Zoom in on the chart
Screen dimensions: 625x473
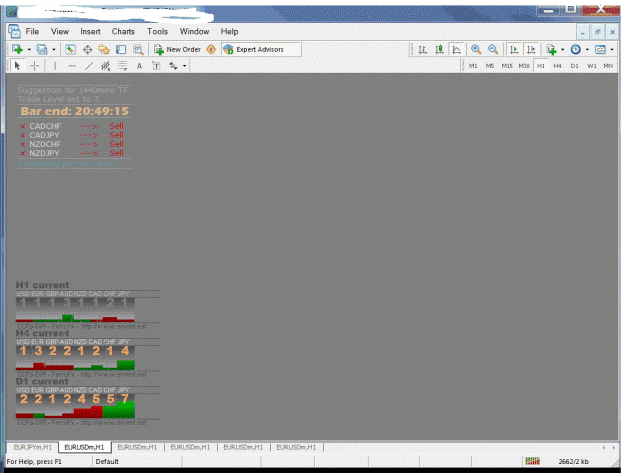point(476,49)
